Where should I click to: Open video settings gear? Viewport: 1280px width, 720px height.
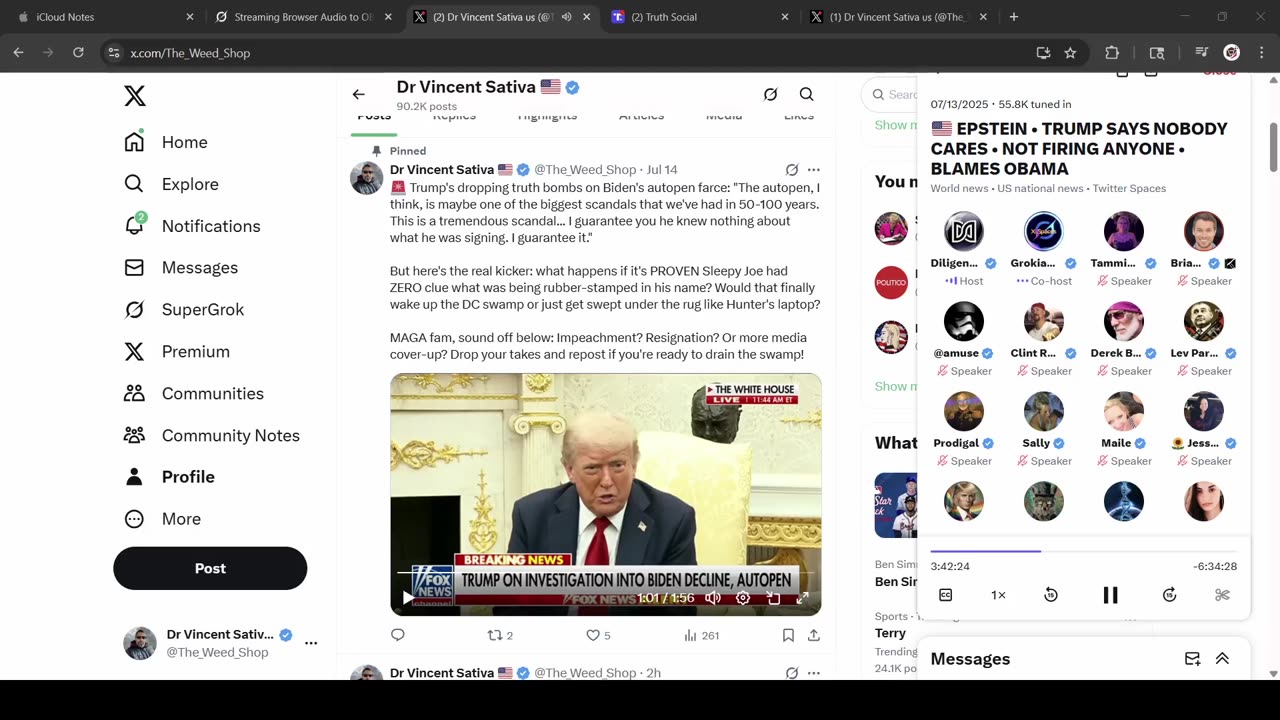coord(743,598)
